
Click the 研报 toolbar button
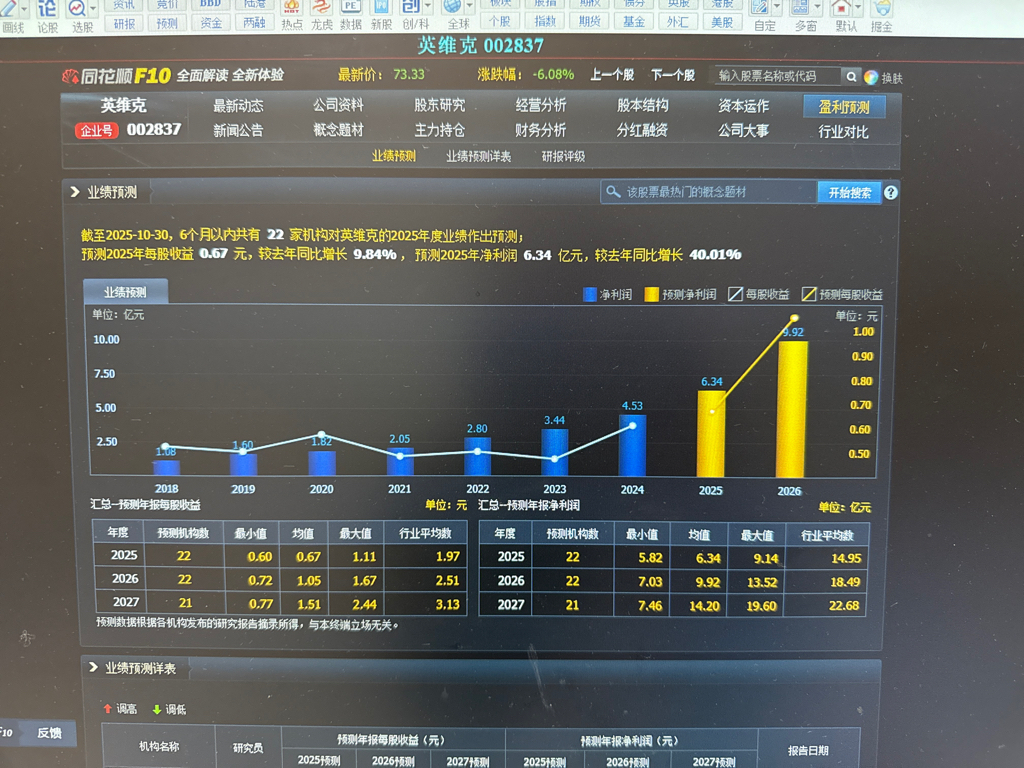125,24
